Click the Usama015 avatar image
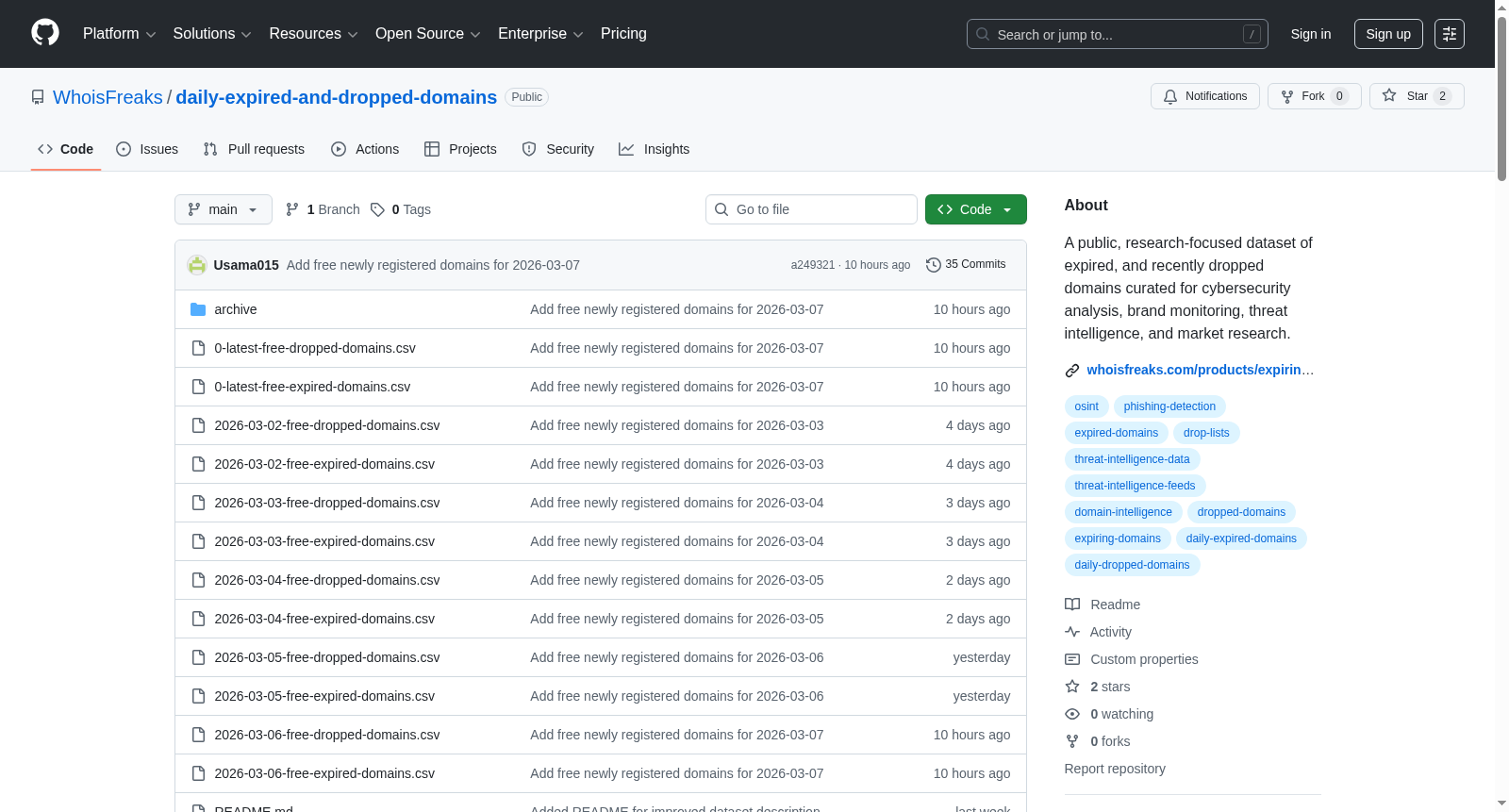The image size is (1509, 812). point(197,265)
